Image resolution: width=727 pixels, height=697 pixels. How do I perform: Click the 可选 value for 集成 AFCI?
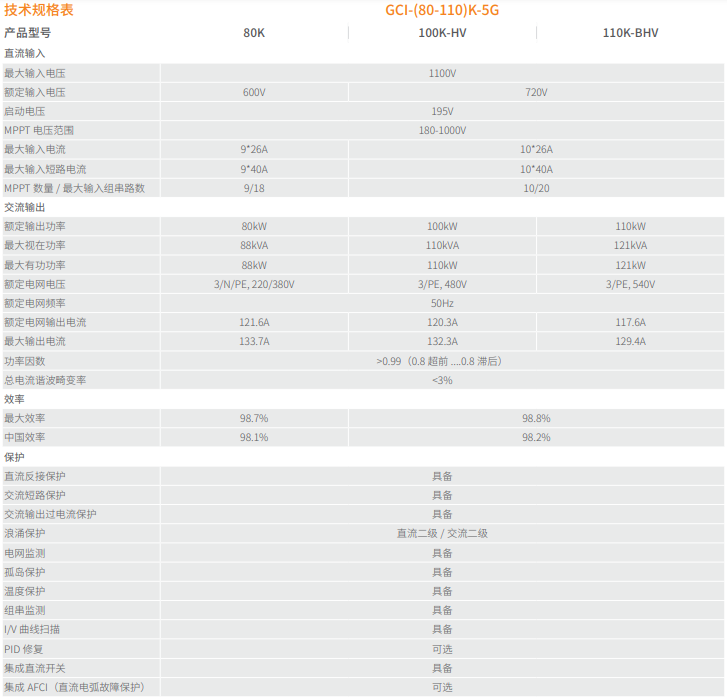(x=442, y=687)
